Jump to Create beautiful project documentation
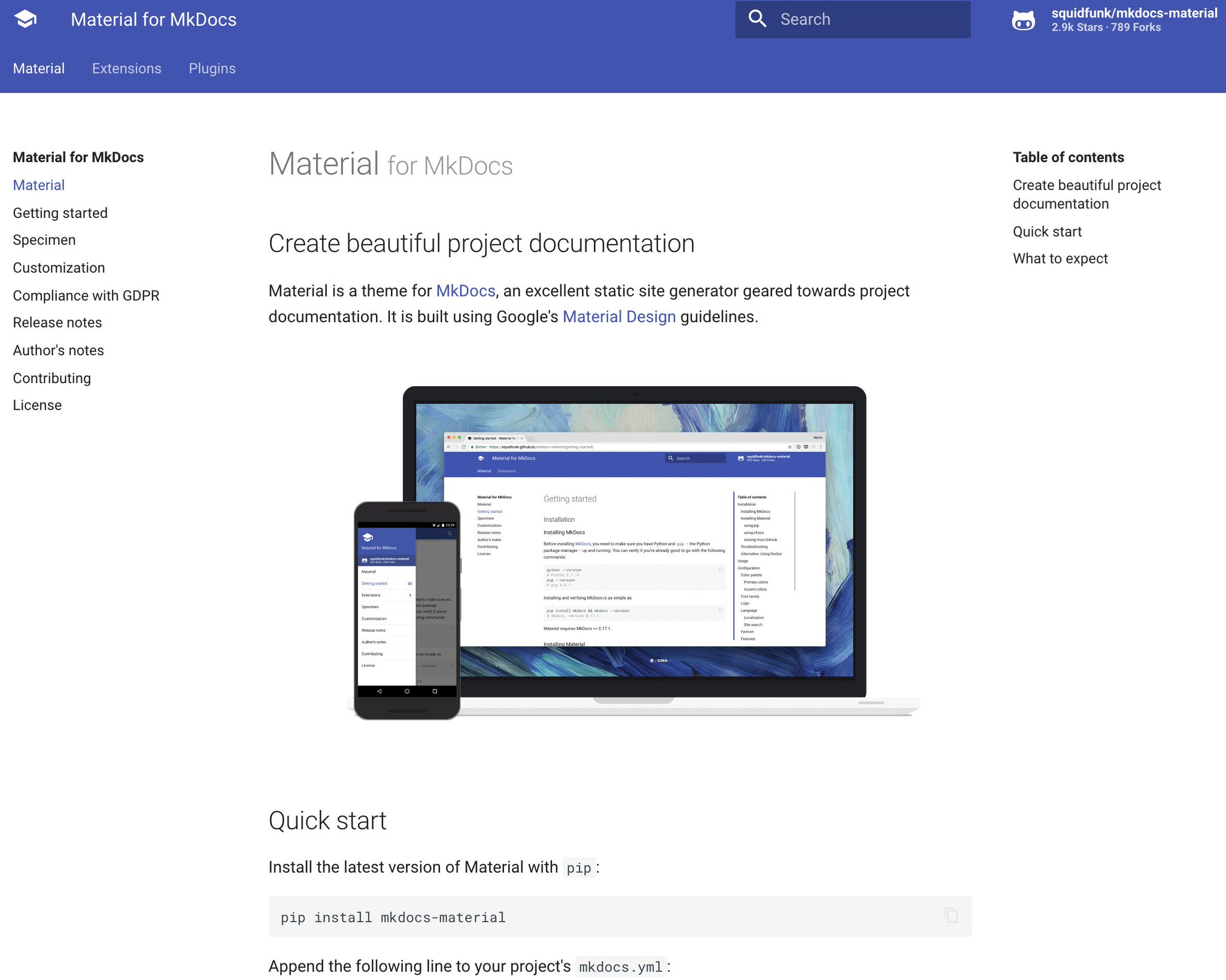1226x980 pixels. coord(1087,195)
